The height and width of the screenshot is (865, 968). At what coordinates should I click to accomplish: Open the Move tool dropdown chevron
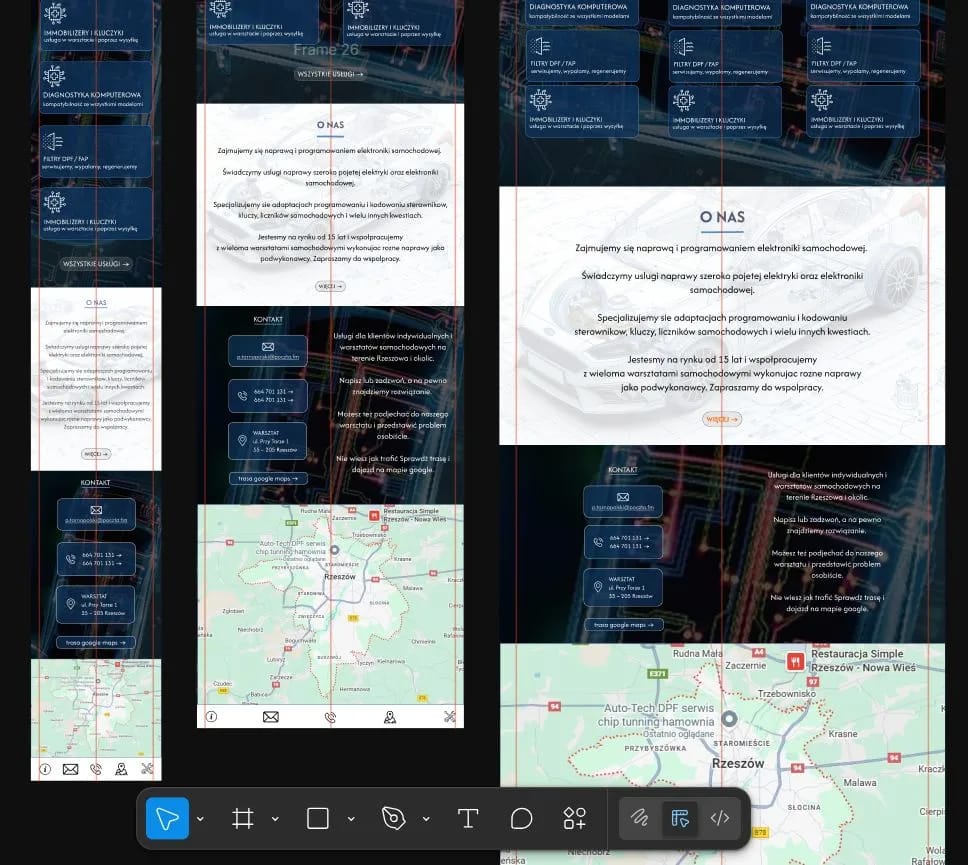pyautogui.click(x=200, y=818)
